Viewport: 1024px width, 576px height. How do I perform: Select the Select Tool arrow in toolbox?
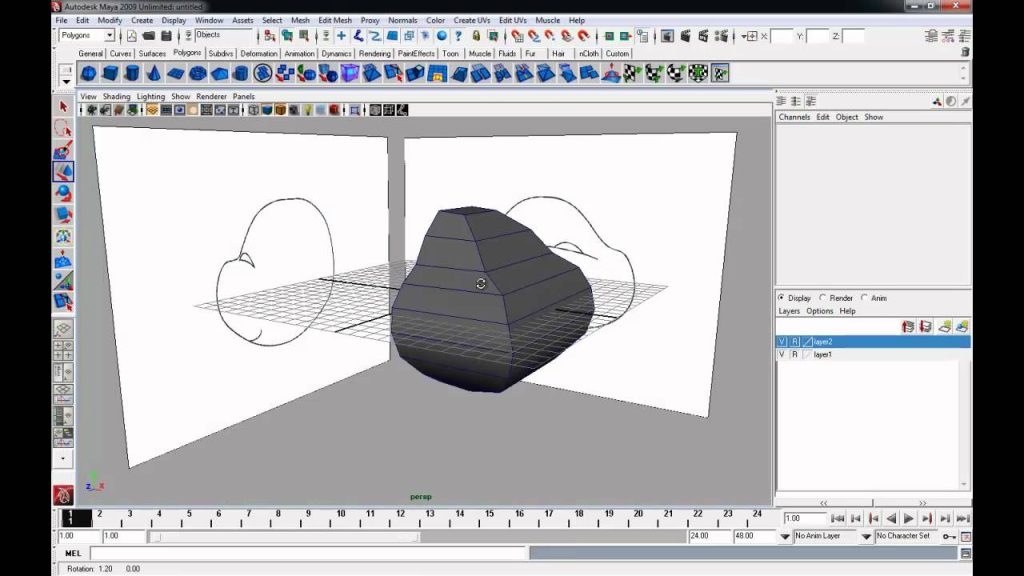pos(63,106)
